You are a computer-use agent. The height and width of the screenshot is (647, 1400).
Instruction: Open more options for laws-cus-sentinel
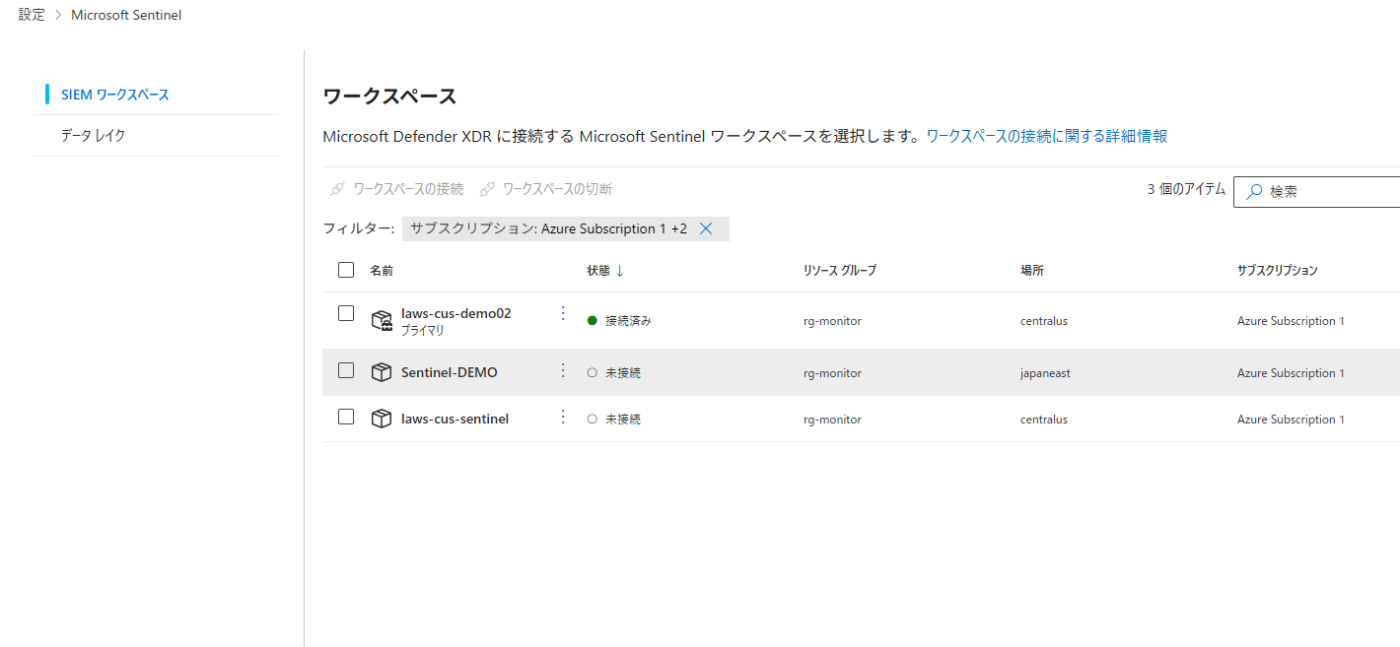[563, 417]
